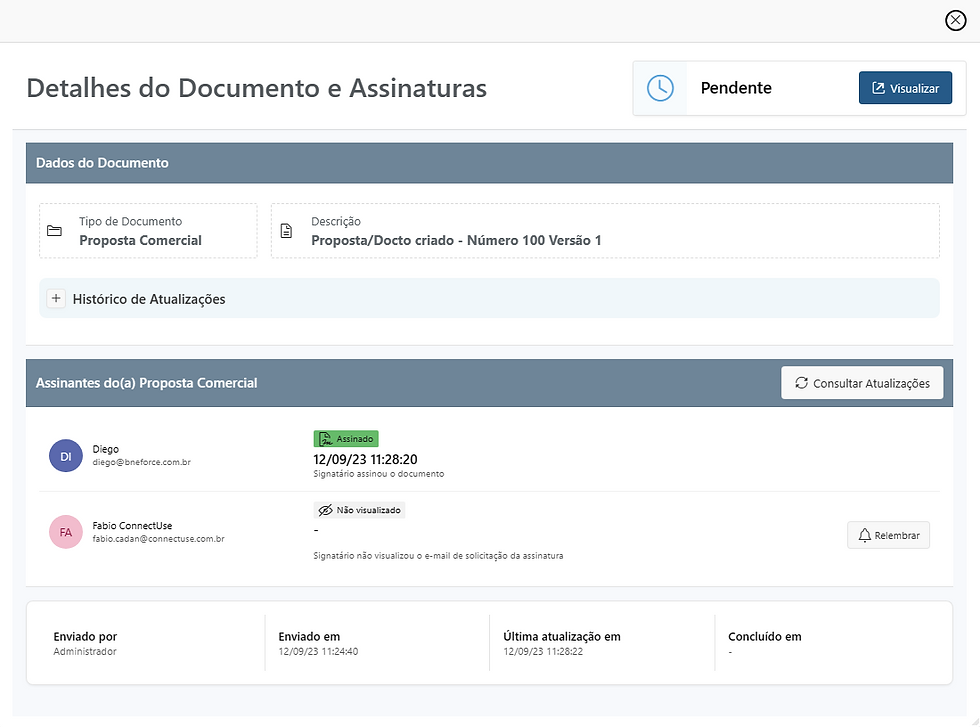The image size is (980, 727).
Task: Click the clock icon next to Pendente status
Action: [659, 88]
